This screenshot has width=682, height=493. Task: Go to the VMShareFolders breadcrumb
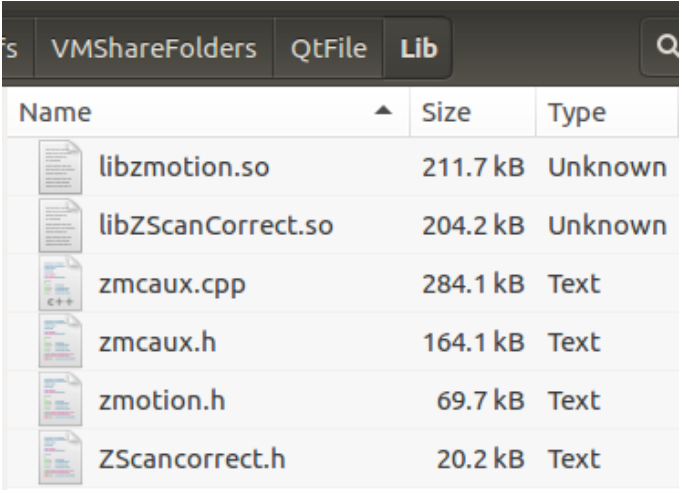coord(154,48)
